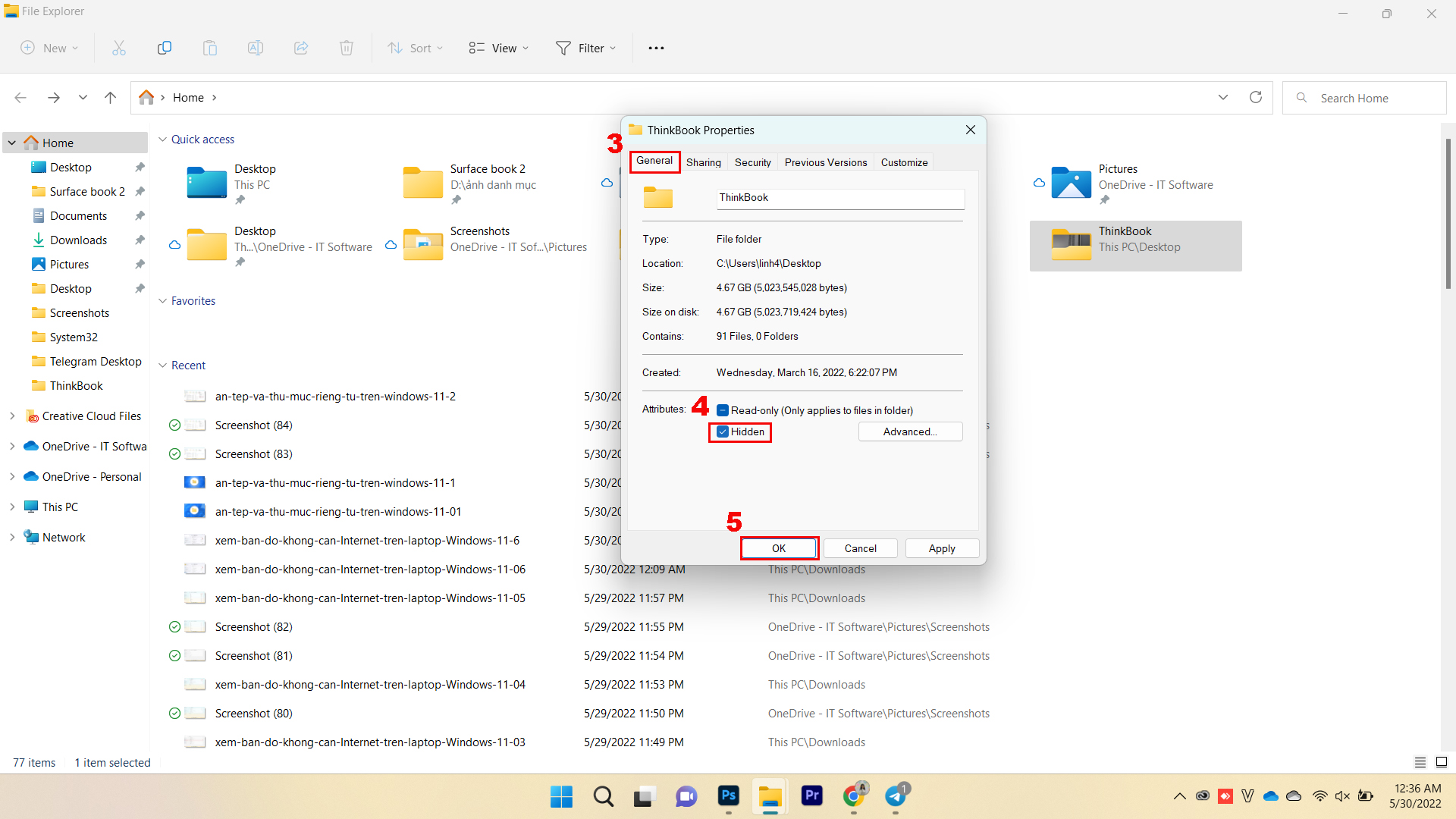Select Telegram Desktop in navigation pane
This screenshot has height=819, width=1456.
[95, 362]
